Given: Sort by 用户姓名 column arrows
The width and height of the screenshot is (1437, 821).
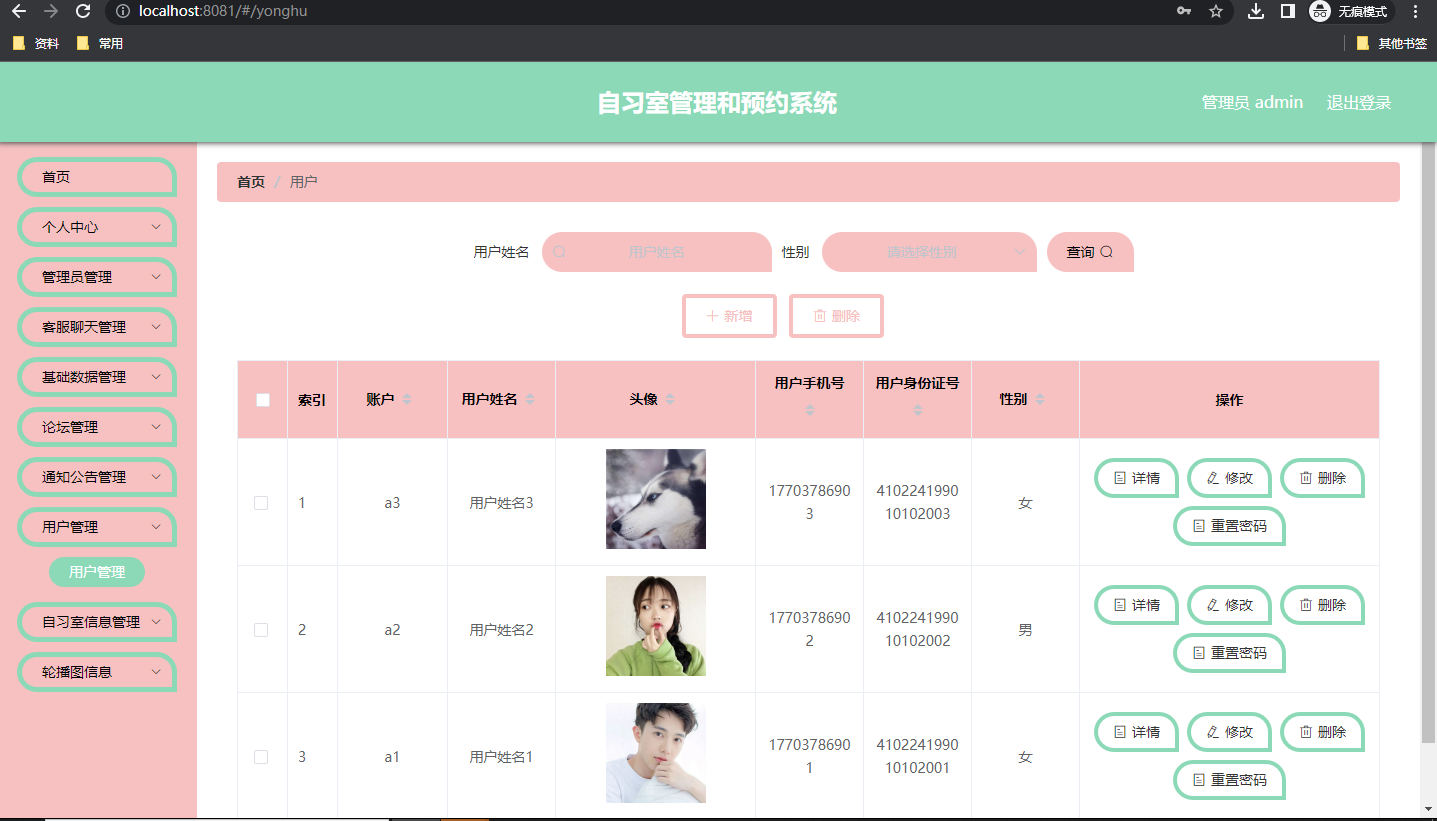Looking at the screenshot, I should pyautogui.click(x=530, y=399).
